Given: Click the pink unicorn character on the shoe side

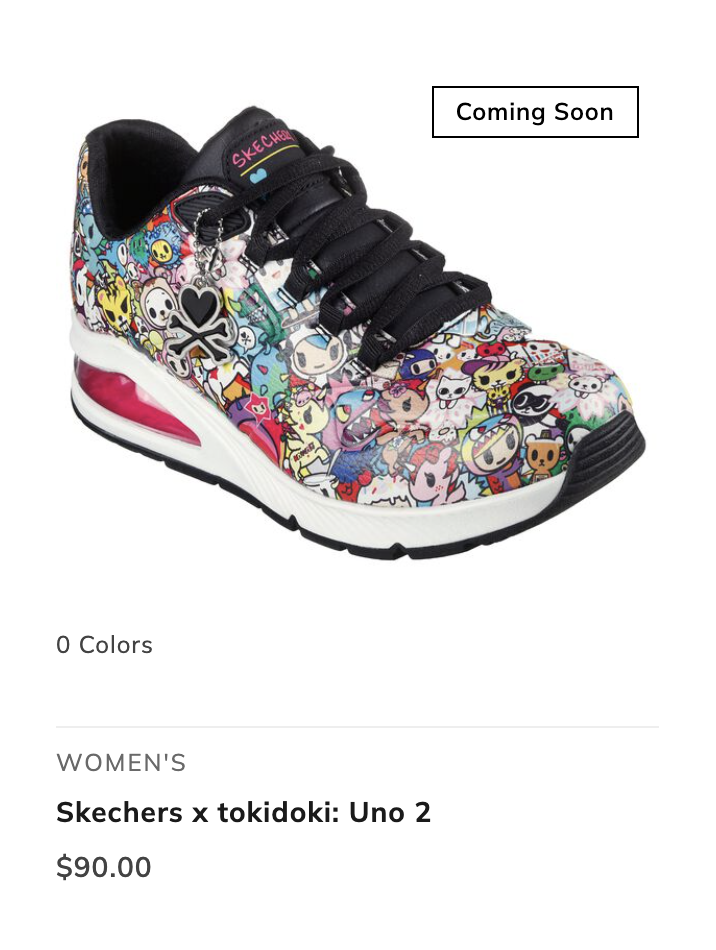Looking at the screenshot, I should 437,474.
